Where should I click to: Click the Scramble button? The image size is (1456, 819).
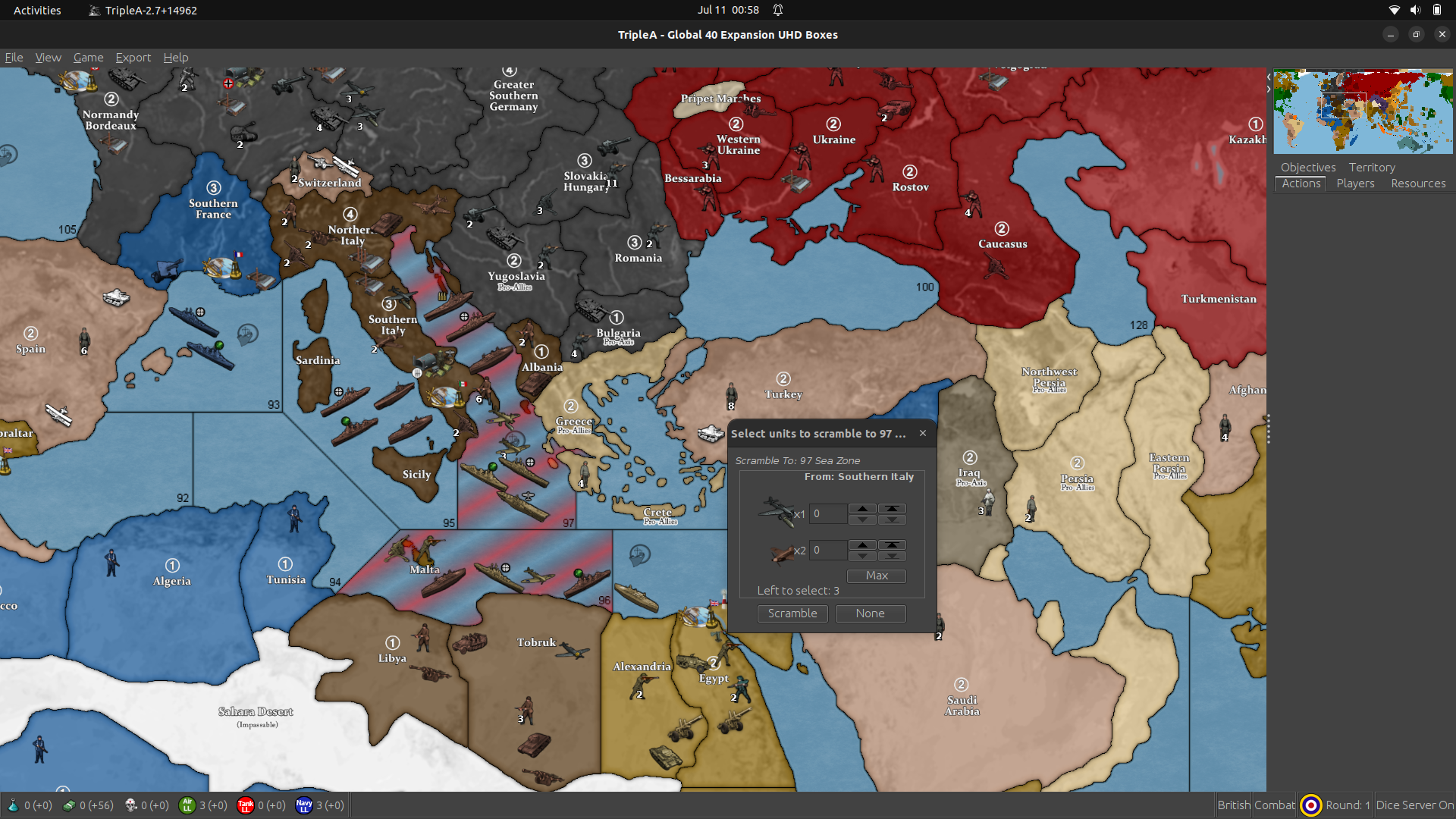(792, 613)
